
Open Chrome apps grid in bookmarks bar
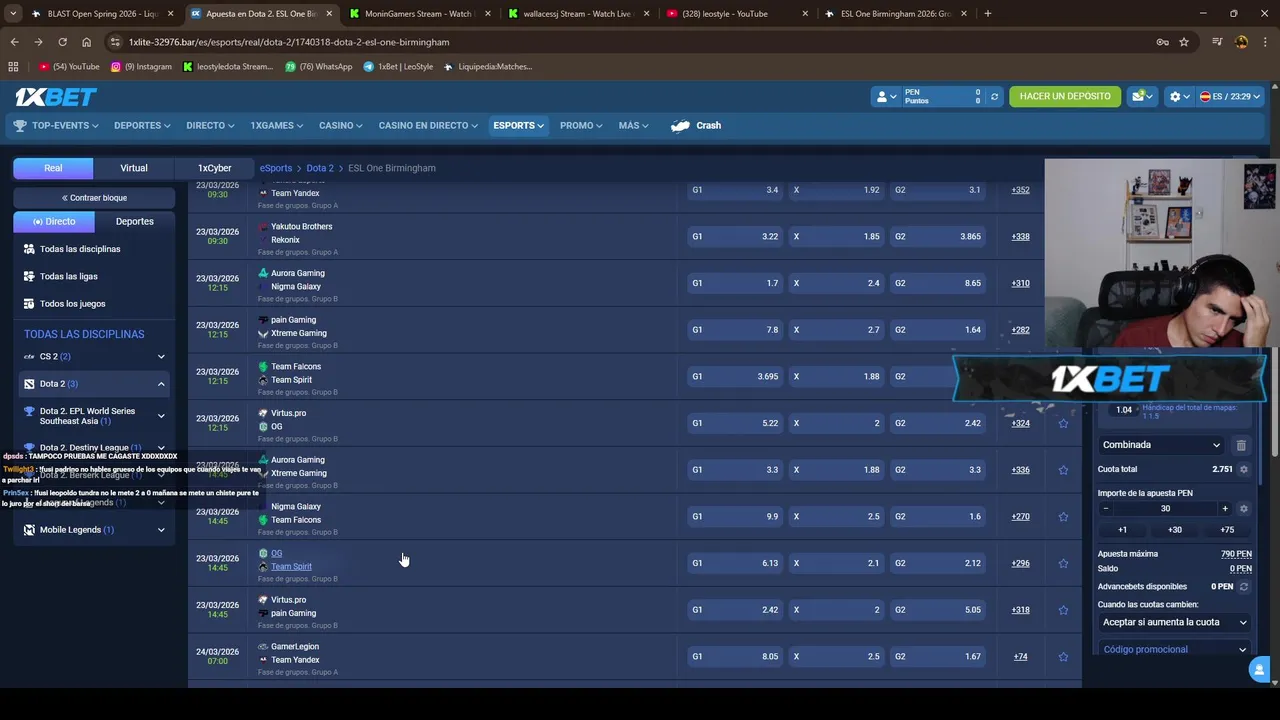pos(13,67)
